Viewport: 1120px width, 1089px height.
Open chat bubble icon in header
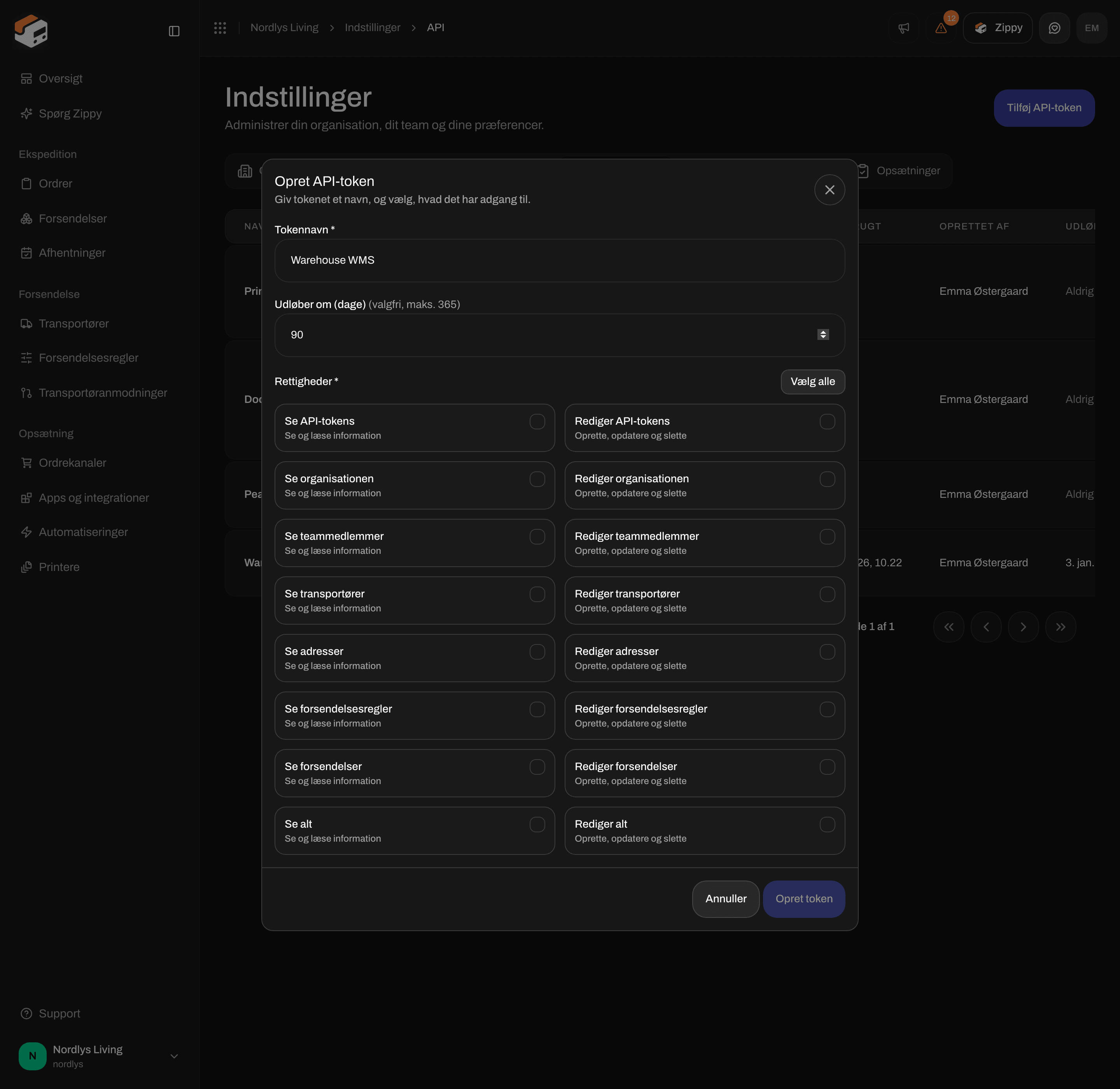point(1054,28)
